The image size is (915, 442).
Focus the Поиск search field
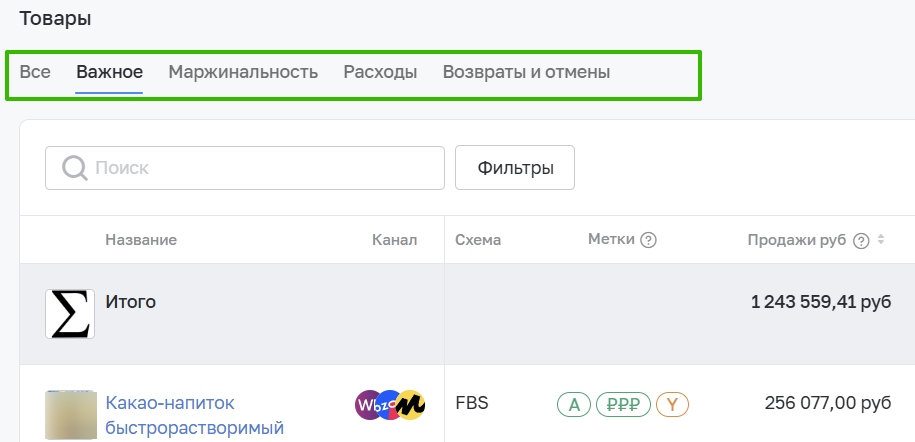click(x=245, y=168)
